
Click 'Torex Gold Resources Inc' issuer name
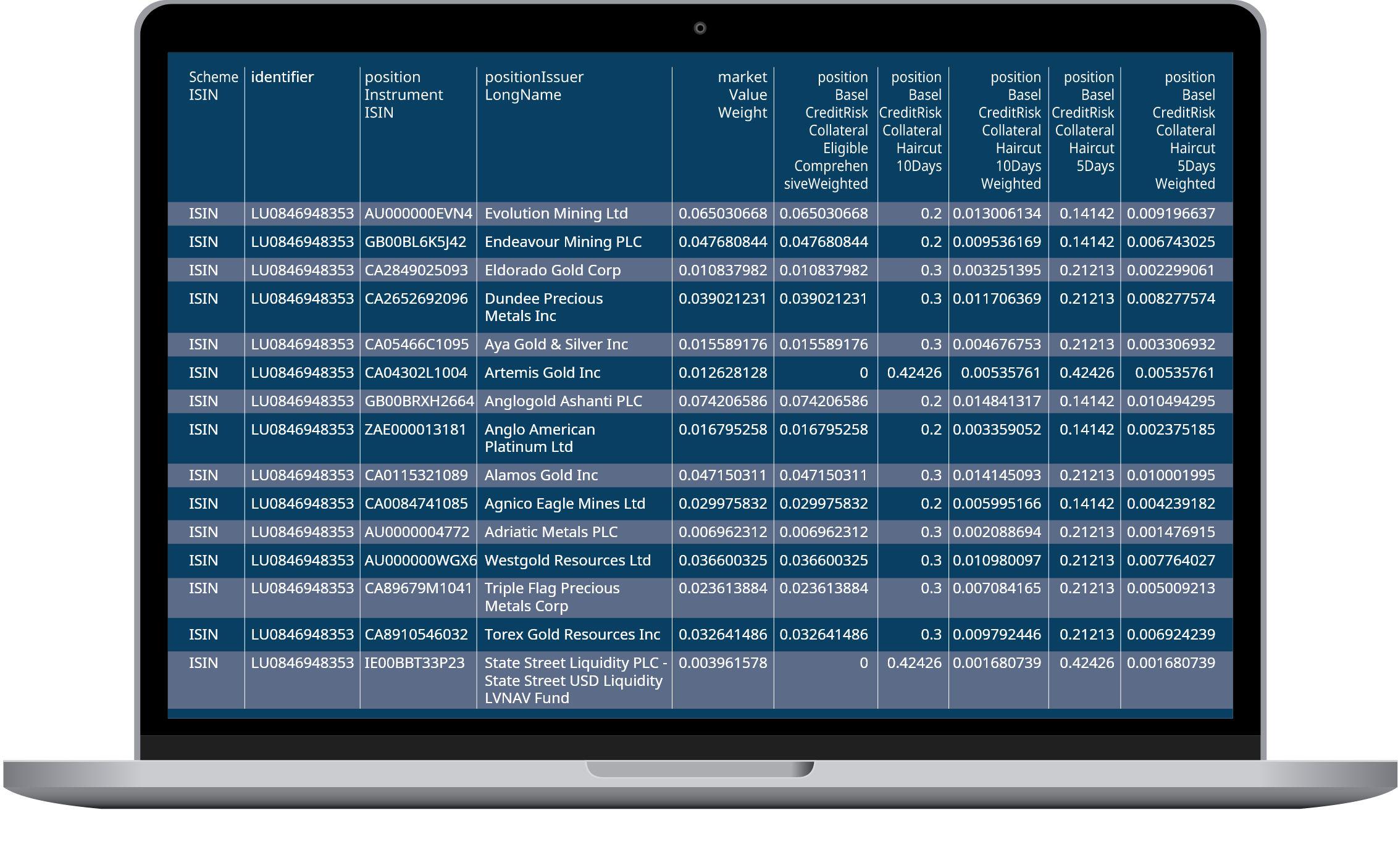572,635
